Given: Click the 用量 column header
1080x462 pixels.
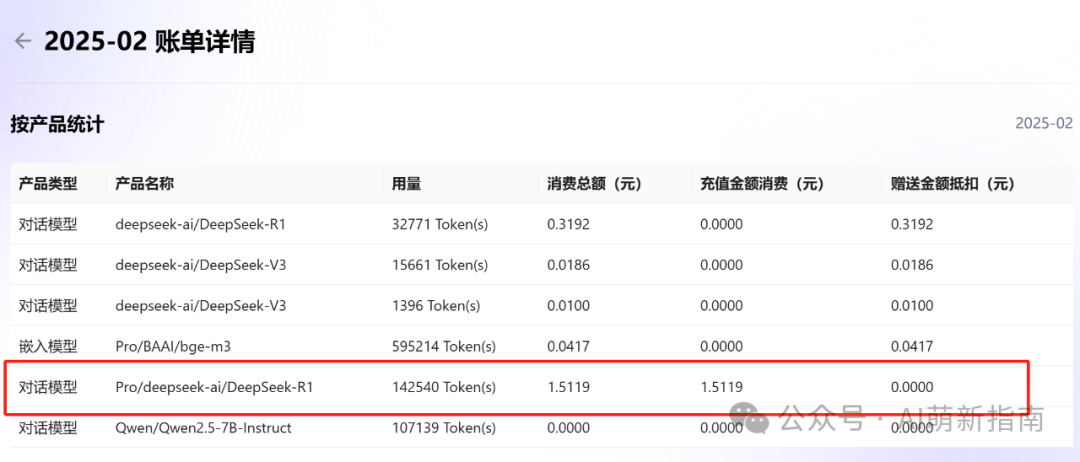Looking at the screenshot, I should point(406,184).
